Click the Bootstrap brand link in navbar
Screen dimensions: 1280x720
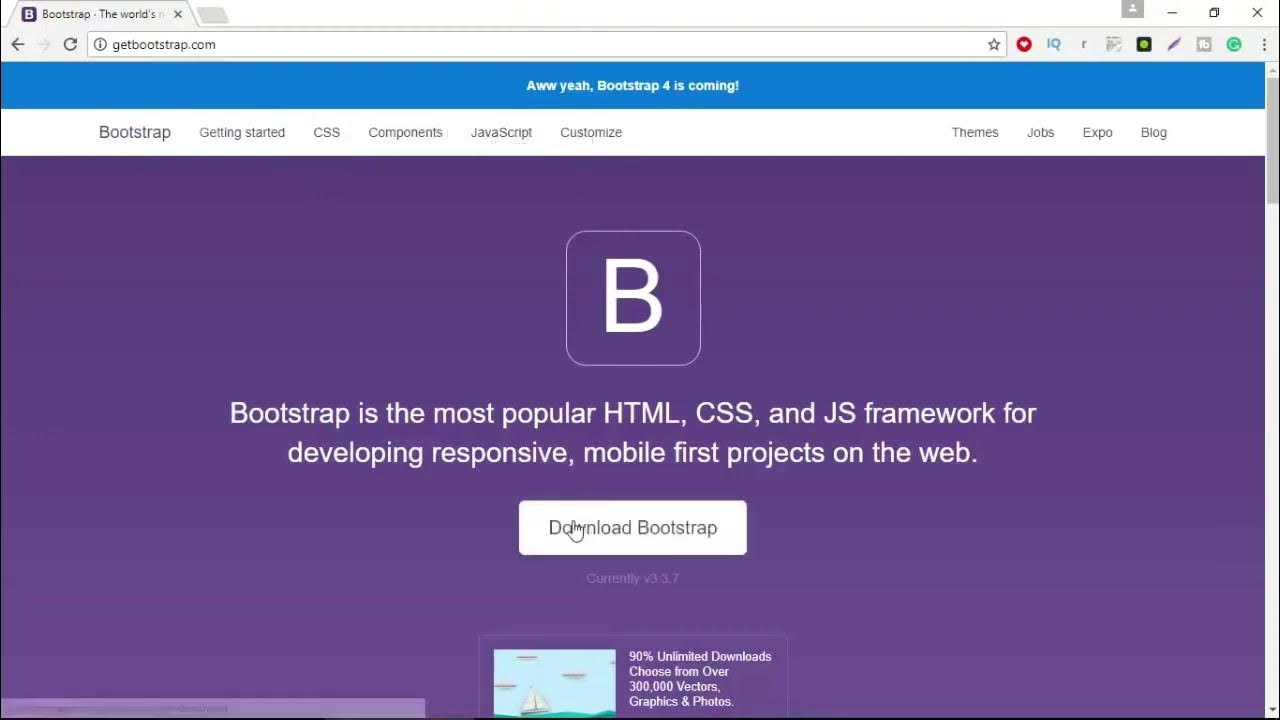tap(135, 132)
